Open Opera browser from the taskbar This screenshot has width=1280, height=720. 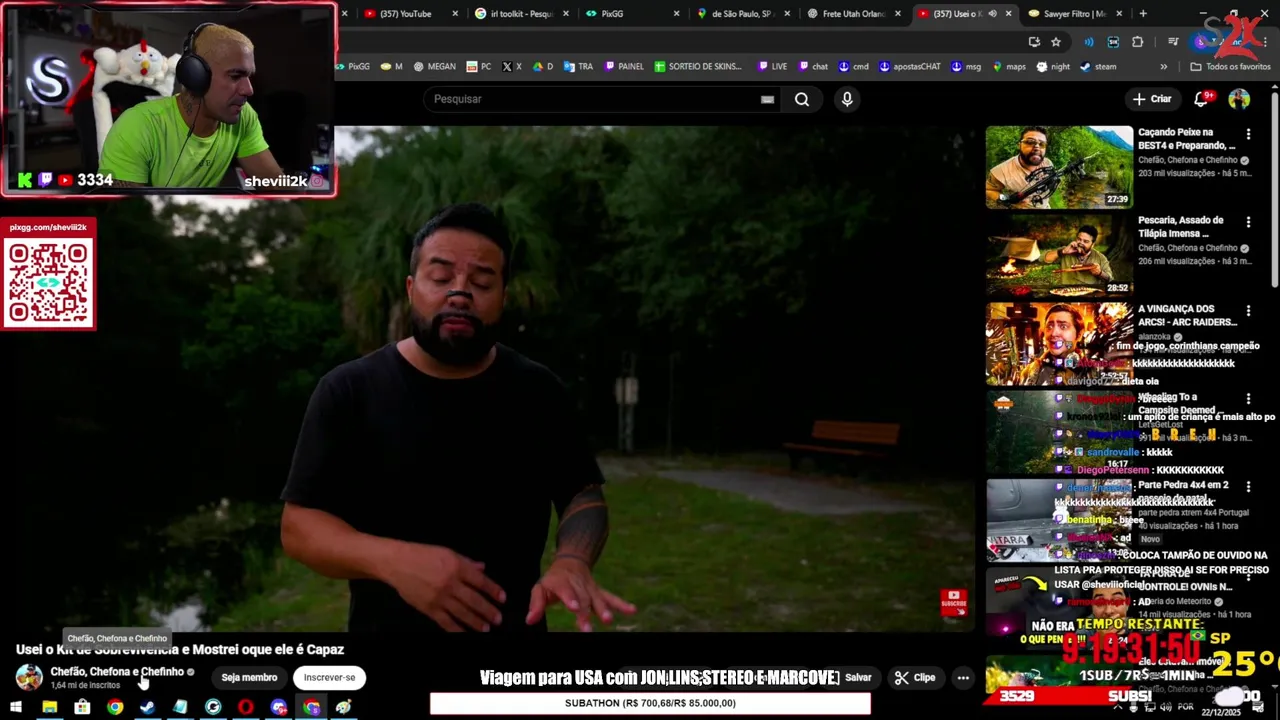tap(246, 707)
